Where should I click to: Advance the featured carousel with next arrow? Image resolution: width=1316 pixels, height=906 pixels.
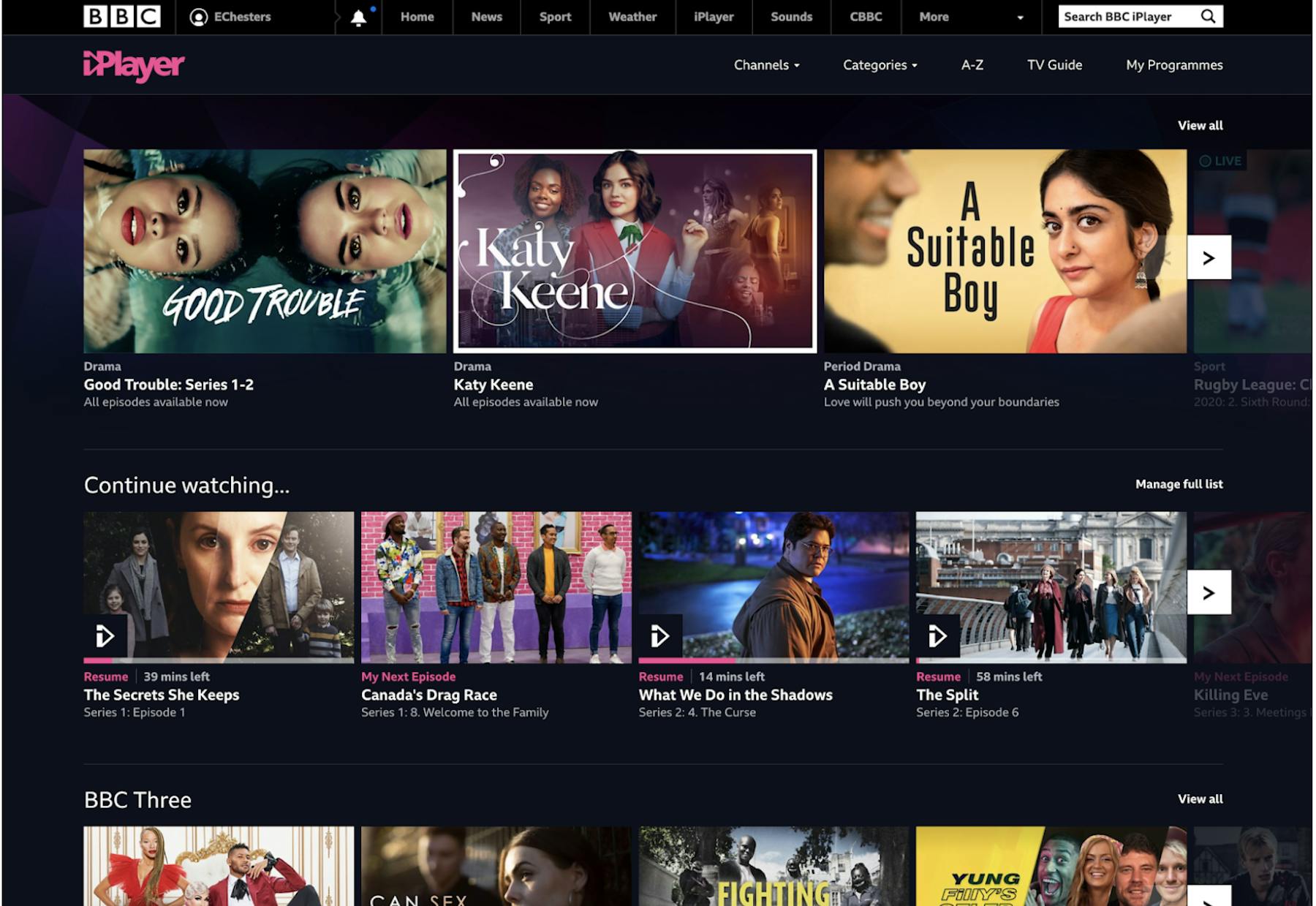pos(1209,257)
